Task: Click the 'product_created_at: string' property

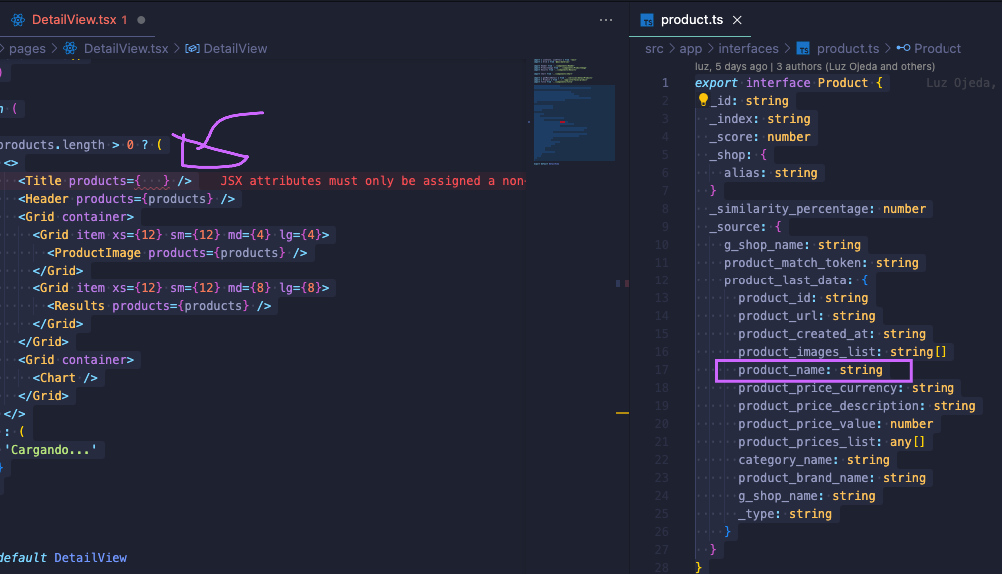Action: click(x=832, y=333)
